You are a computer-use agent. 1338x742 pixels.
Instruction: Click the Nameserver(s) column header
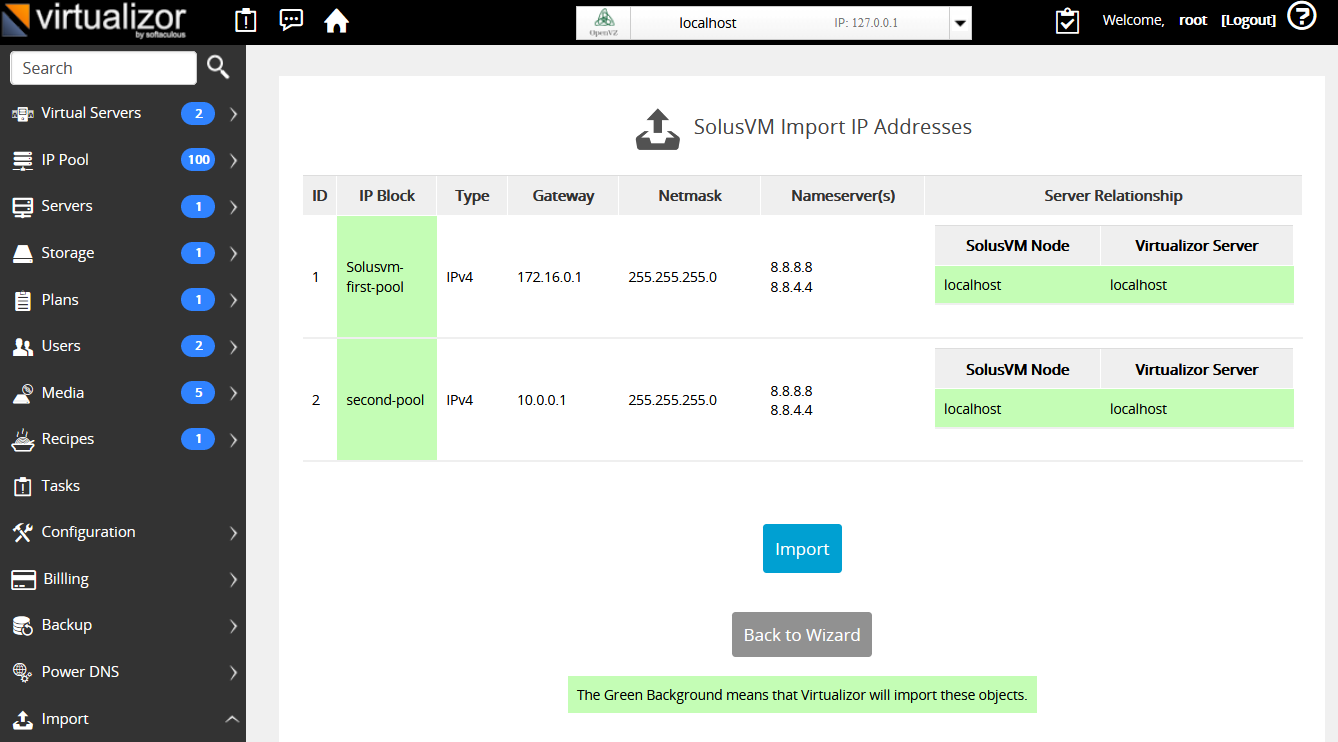843,196
